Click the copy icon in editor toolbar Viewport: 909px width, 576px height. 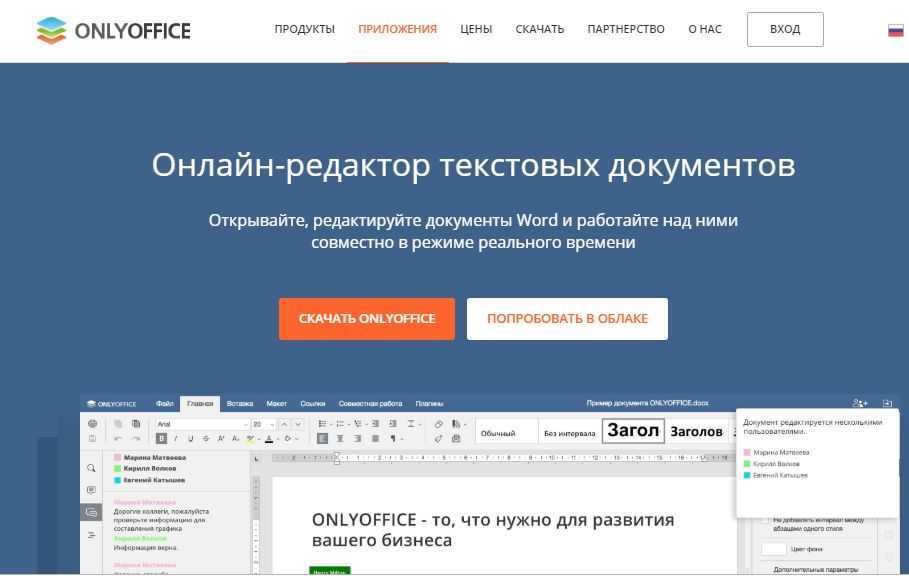click(119, 424)
